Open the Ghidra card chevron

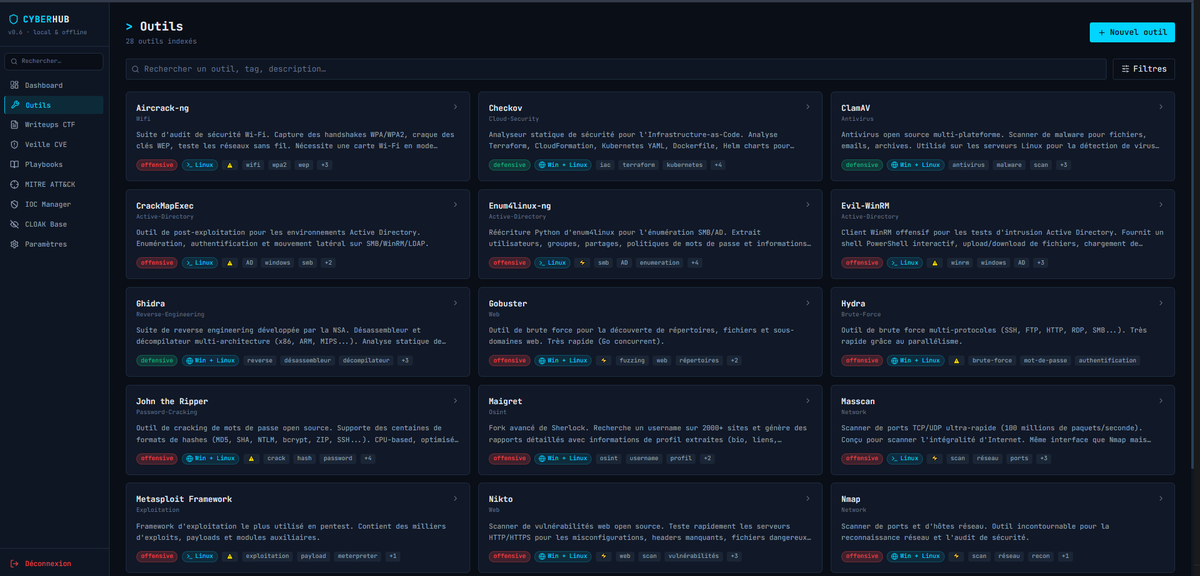pyautogui.click(x=455, y=303)
